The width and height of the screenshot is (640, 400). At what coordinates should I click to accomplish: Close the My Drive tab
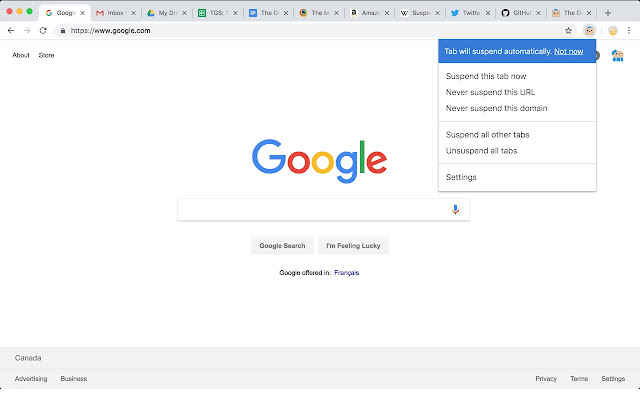point(184,13)
